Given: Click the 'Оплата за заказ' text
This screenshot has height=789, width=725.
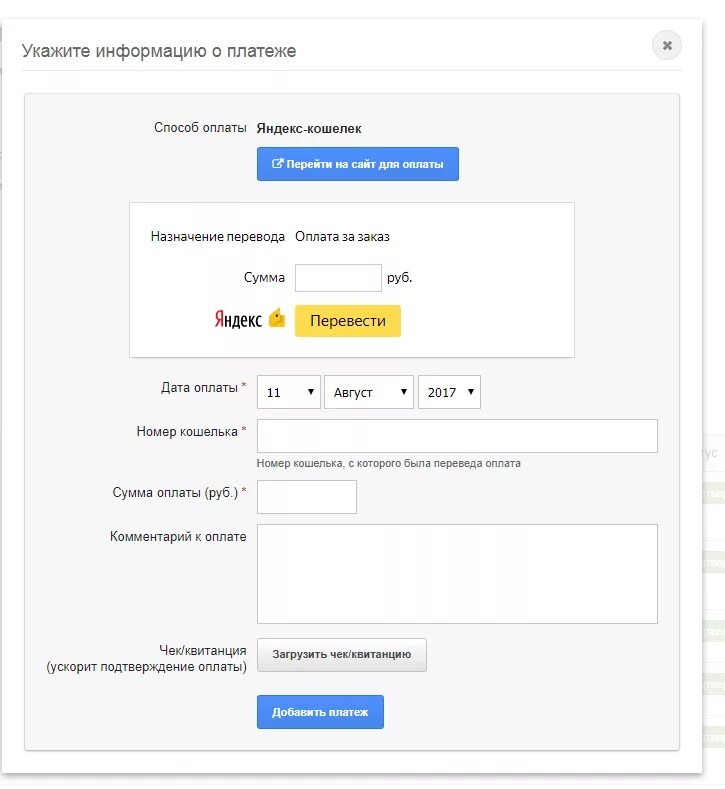Looking at the screenshot, I should click(342, 236).
